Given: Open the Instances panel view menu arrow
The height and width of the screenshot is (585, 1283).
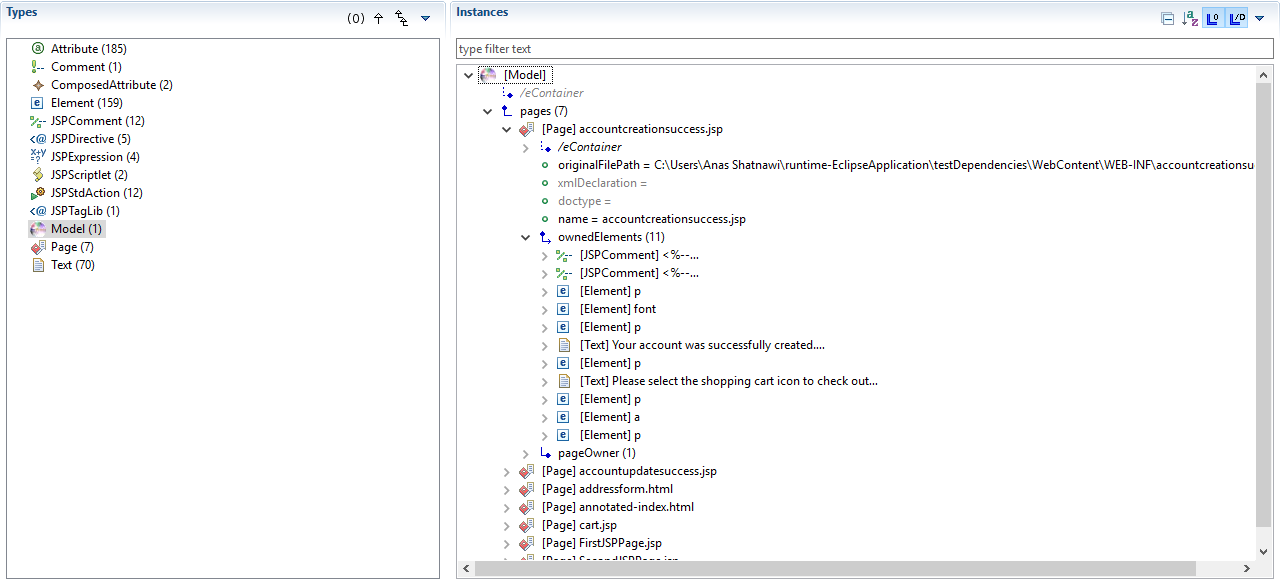Looking at the screenshot, I should [1259, 19].
